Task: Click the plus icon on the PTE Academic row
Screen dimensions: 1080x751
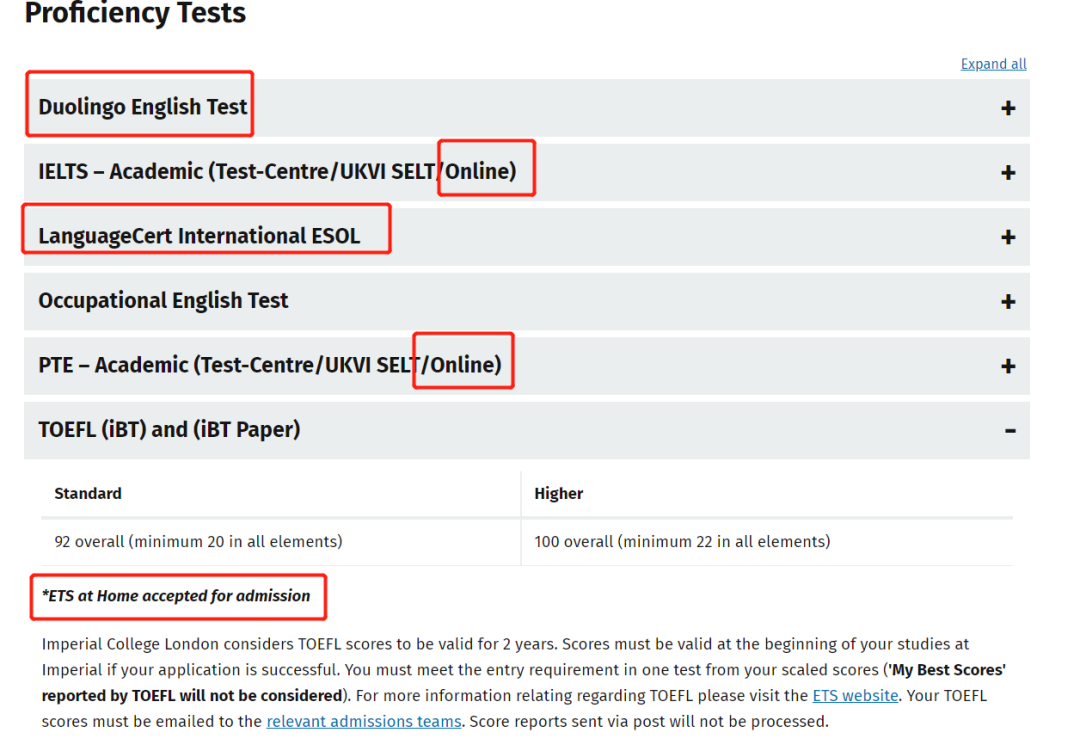Action: pyautogui.click(x=1008, y=366)
